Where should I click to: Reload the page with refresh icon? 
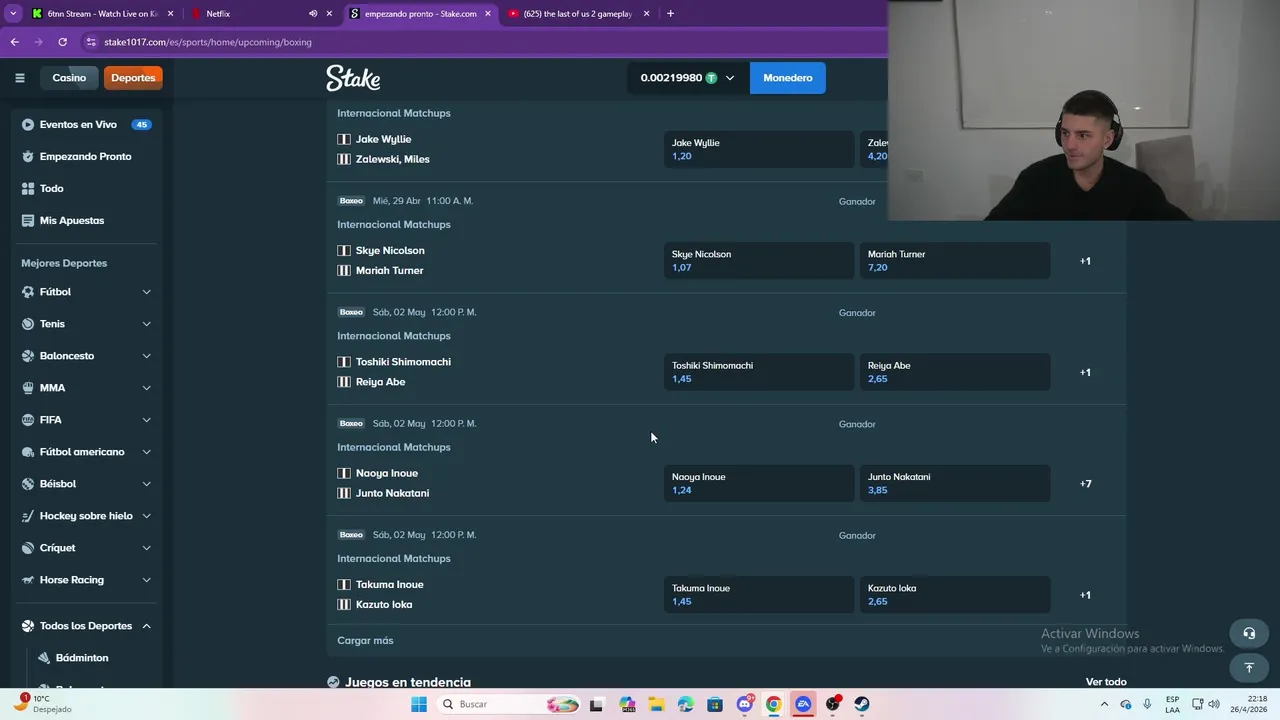point(62,42)
